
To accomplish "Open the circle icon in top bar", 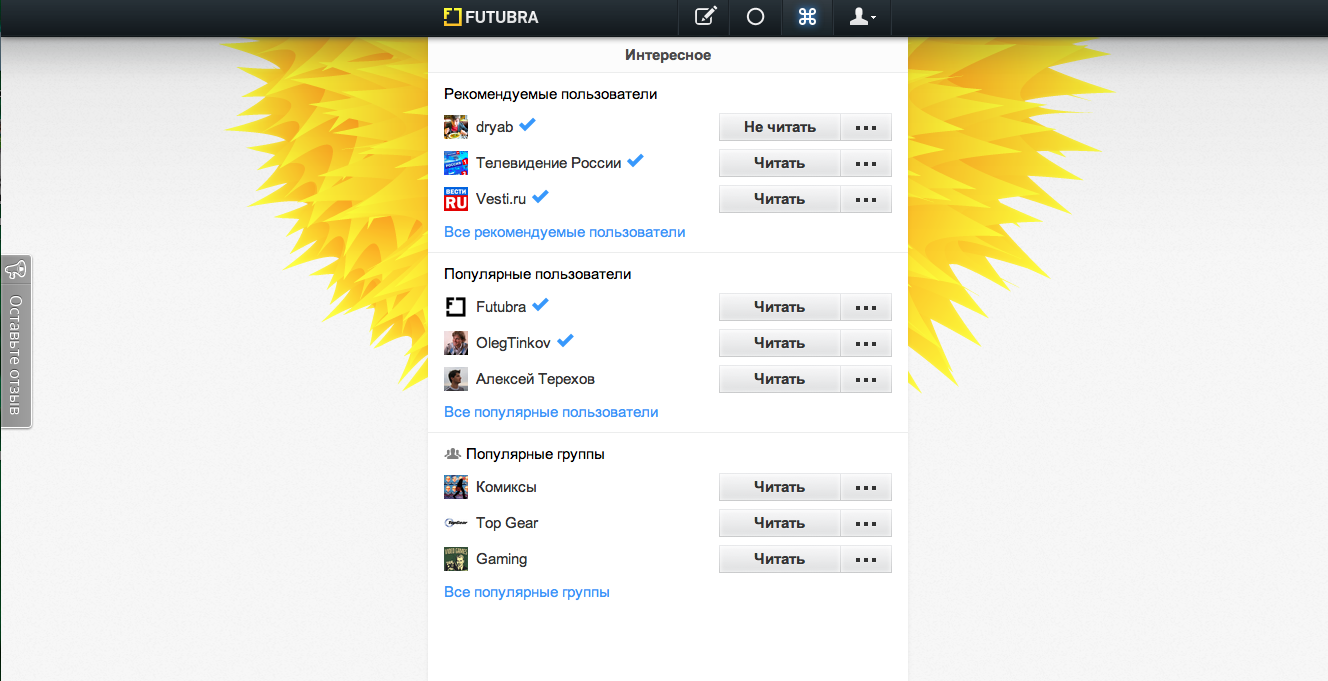I will 756,17.
